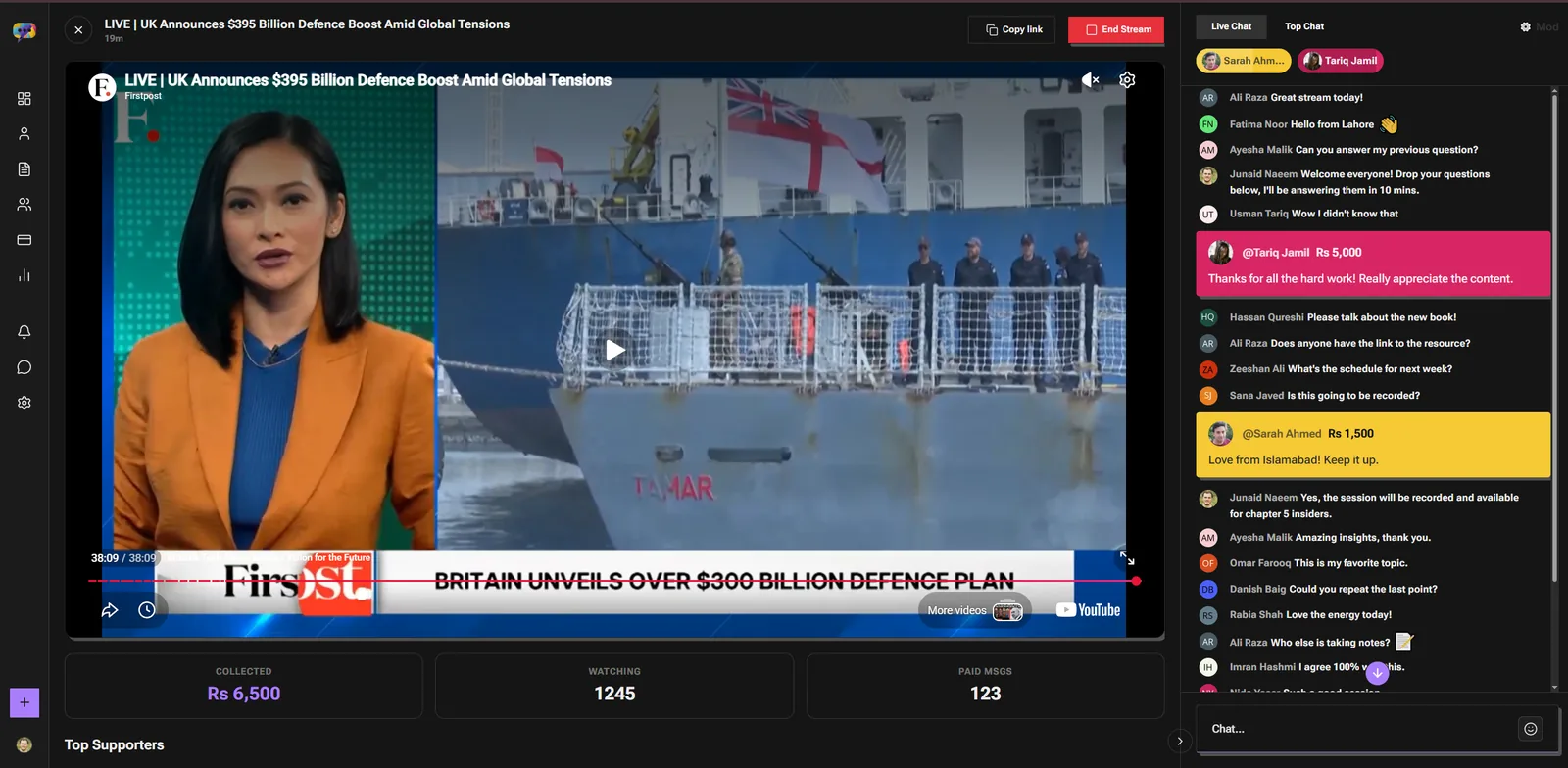Open the settings gear in left sidebar
This screenshot has width=1568, height=768.
point(24,403)
